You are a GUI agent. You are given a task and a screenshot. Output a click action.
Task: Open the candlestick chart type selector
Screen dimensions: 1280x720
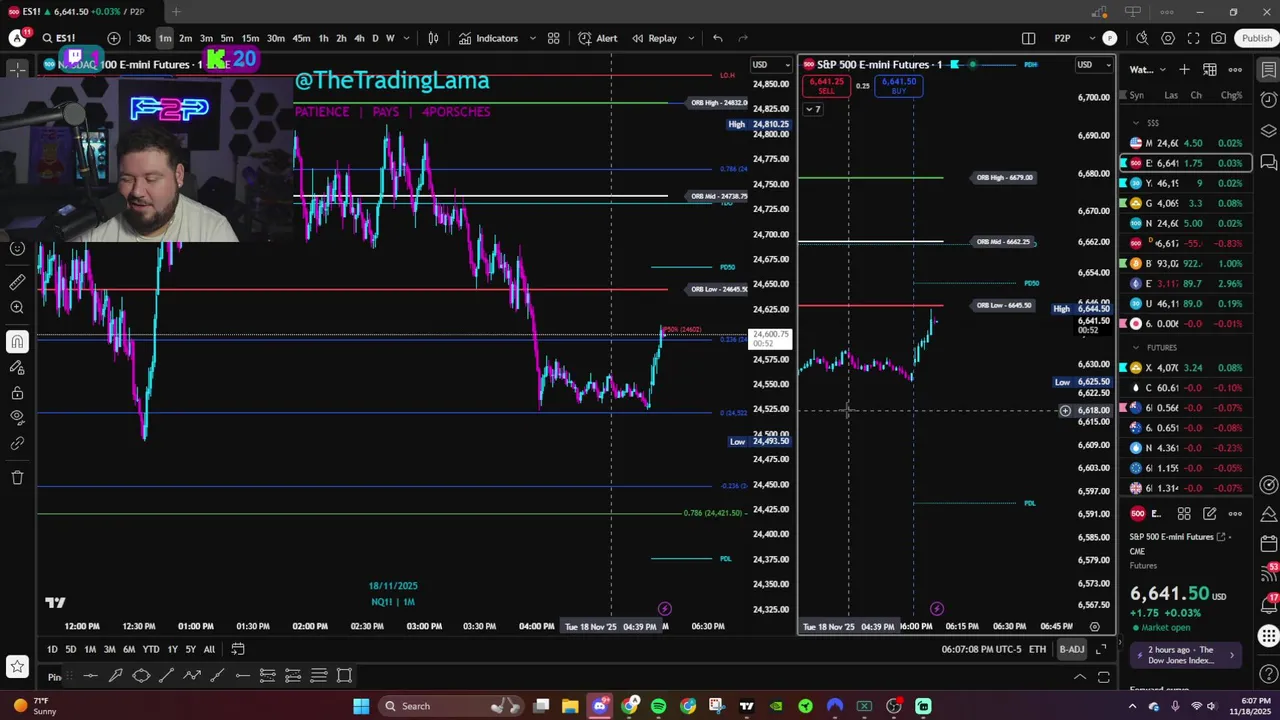(433, 38)
